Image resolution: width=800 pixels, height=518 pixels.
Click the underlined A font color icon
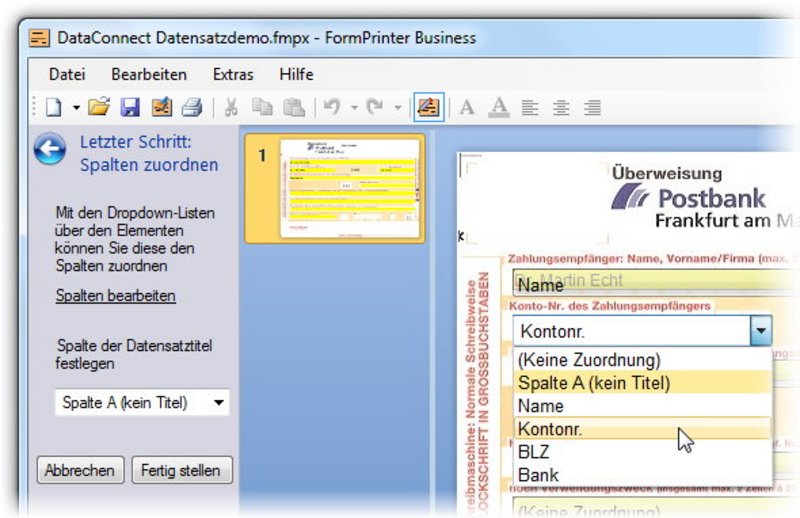point(499,108)
